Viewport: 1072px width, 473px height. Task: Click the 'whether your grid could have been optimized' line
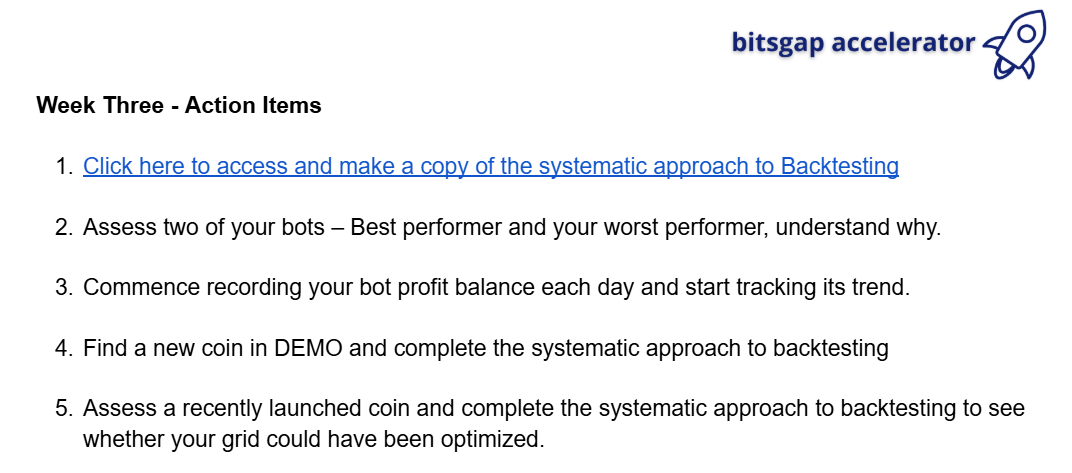(314, 439)
